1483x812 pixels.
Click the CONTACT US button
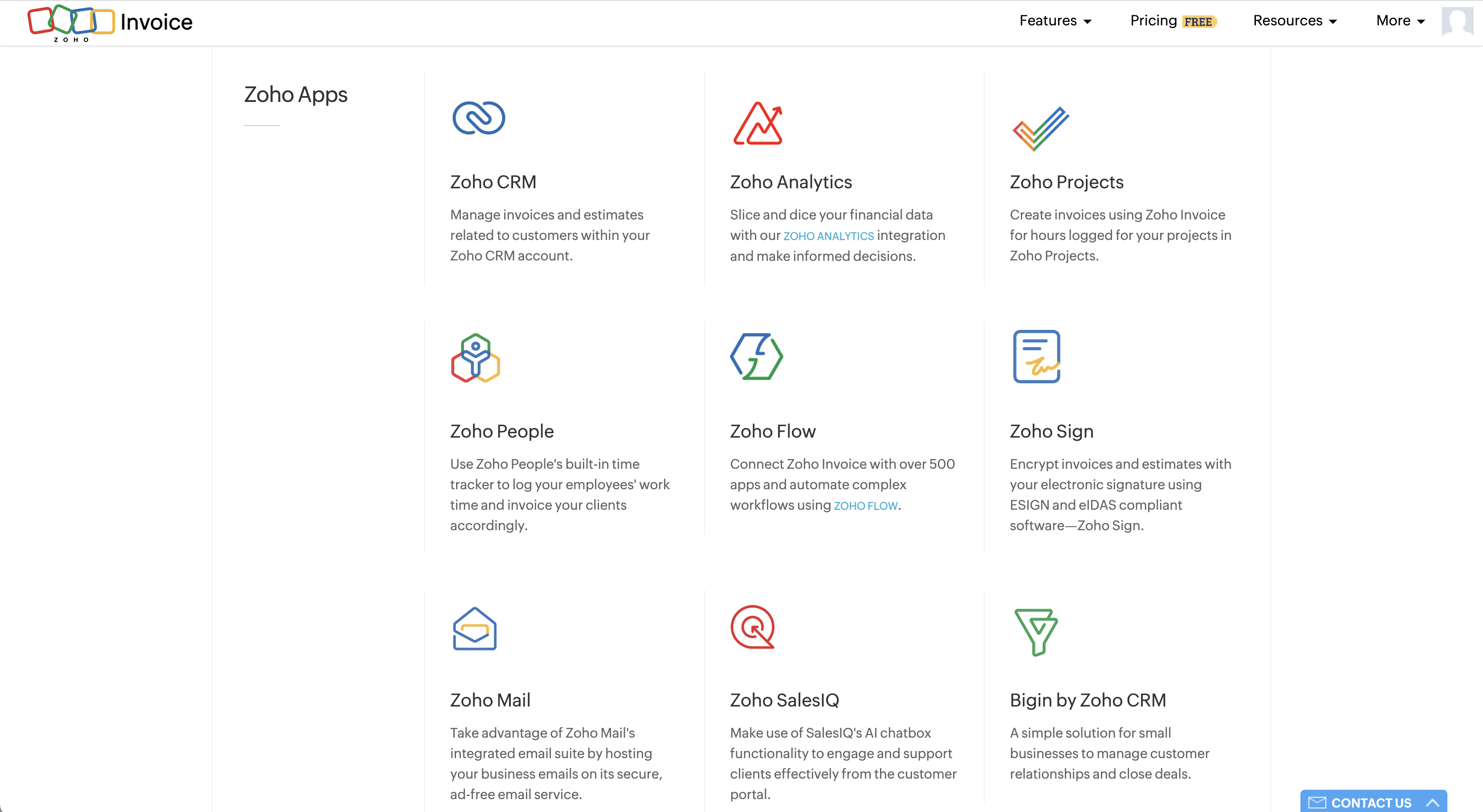click(x=1373, y=802)
